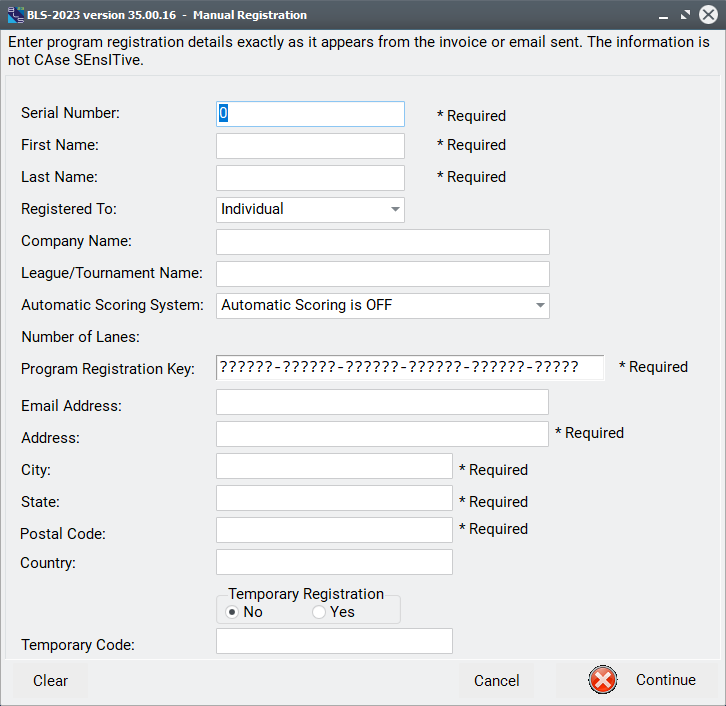
Task: Focus the Serial Number field
Action: point(310,114)
